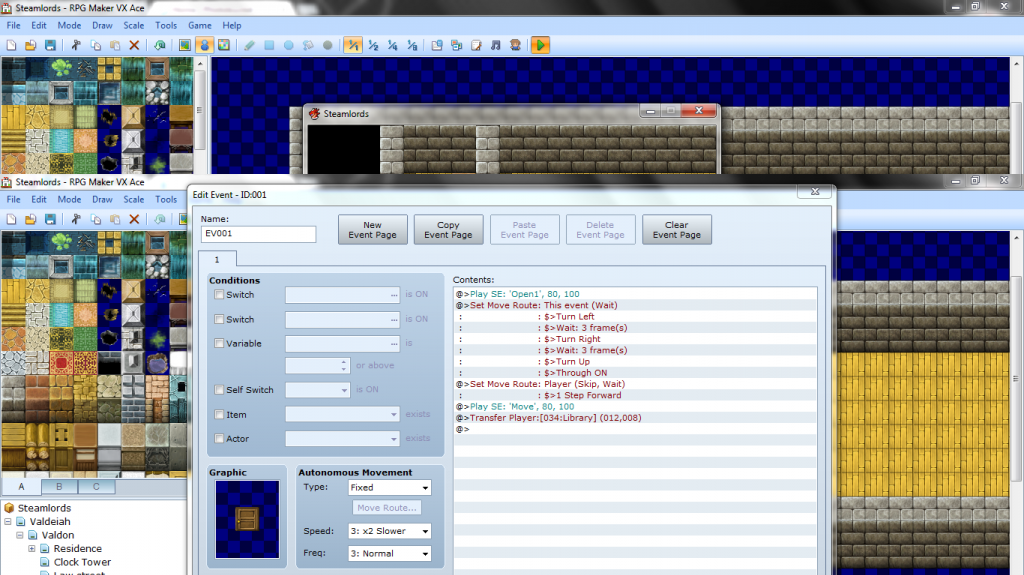The image size is (1024, 575).
Task: Click Cut scissors icon in upper window toolbar
Action: (x=76, y=45)
